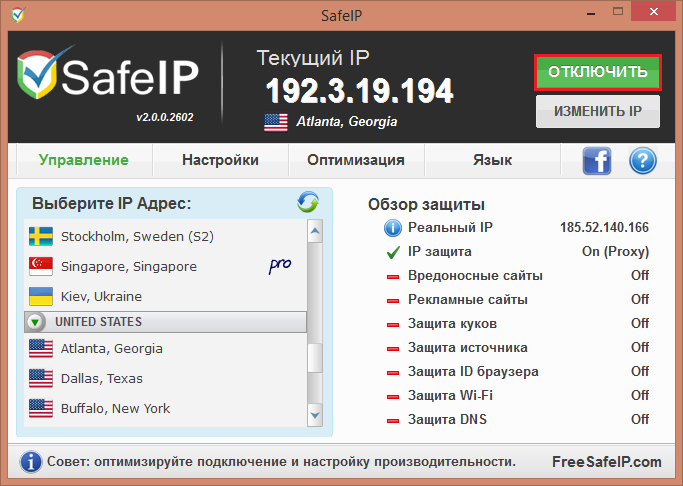Viewport: 683px width, 486px height.
Task: Click the US flag beside Atlanta in list
Action: click(41, 348)
